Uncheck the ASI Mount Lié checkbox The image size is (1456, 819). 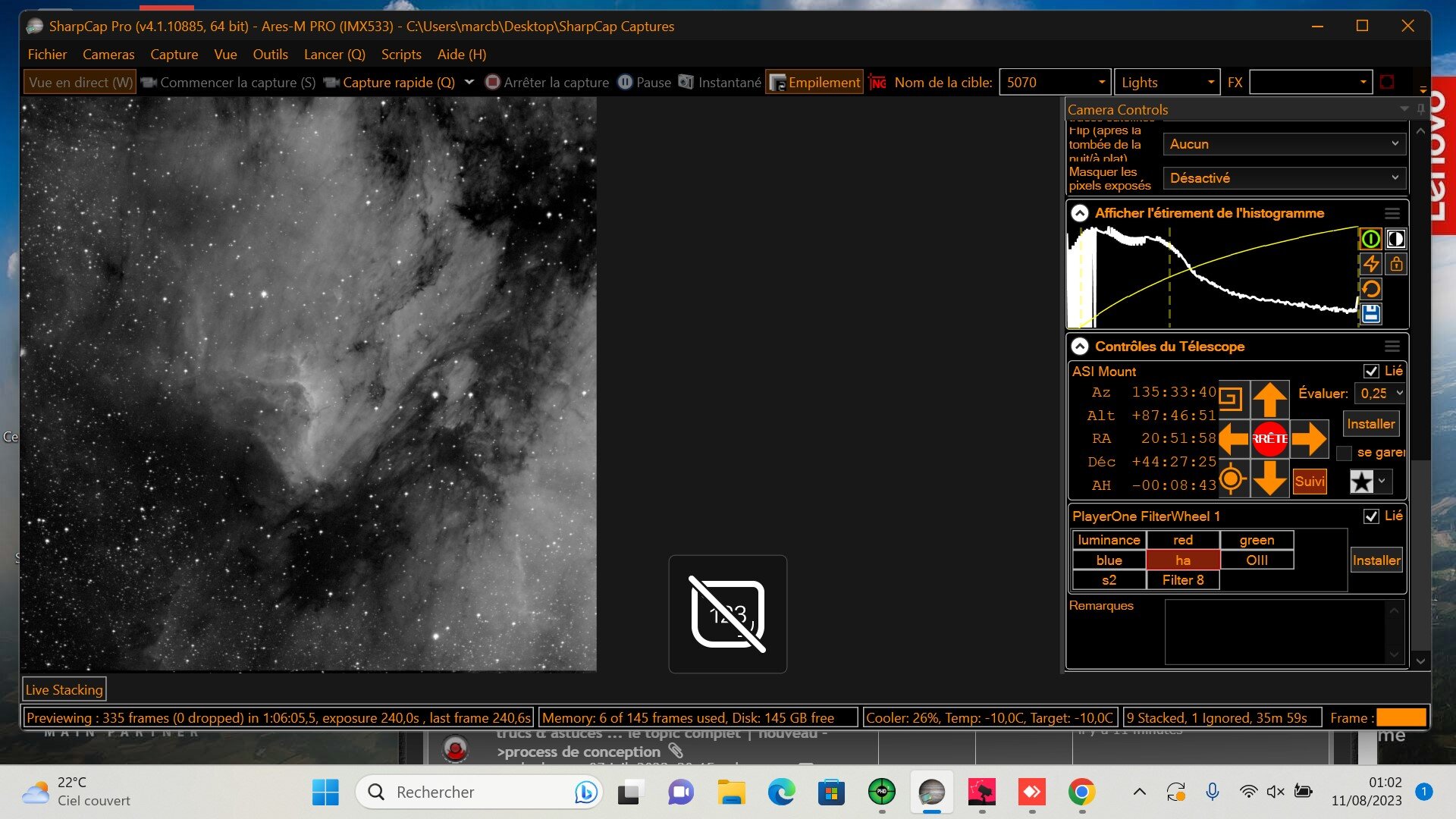(1371, 372)
